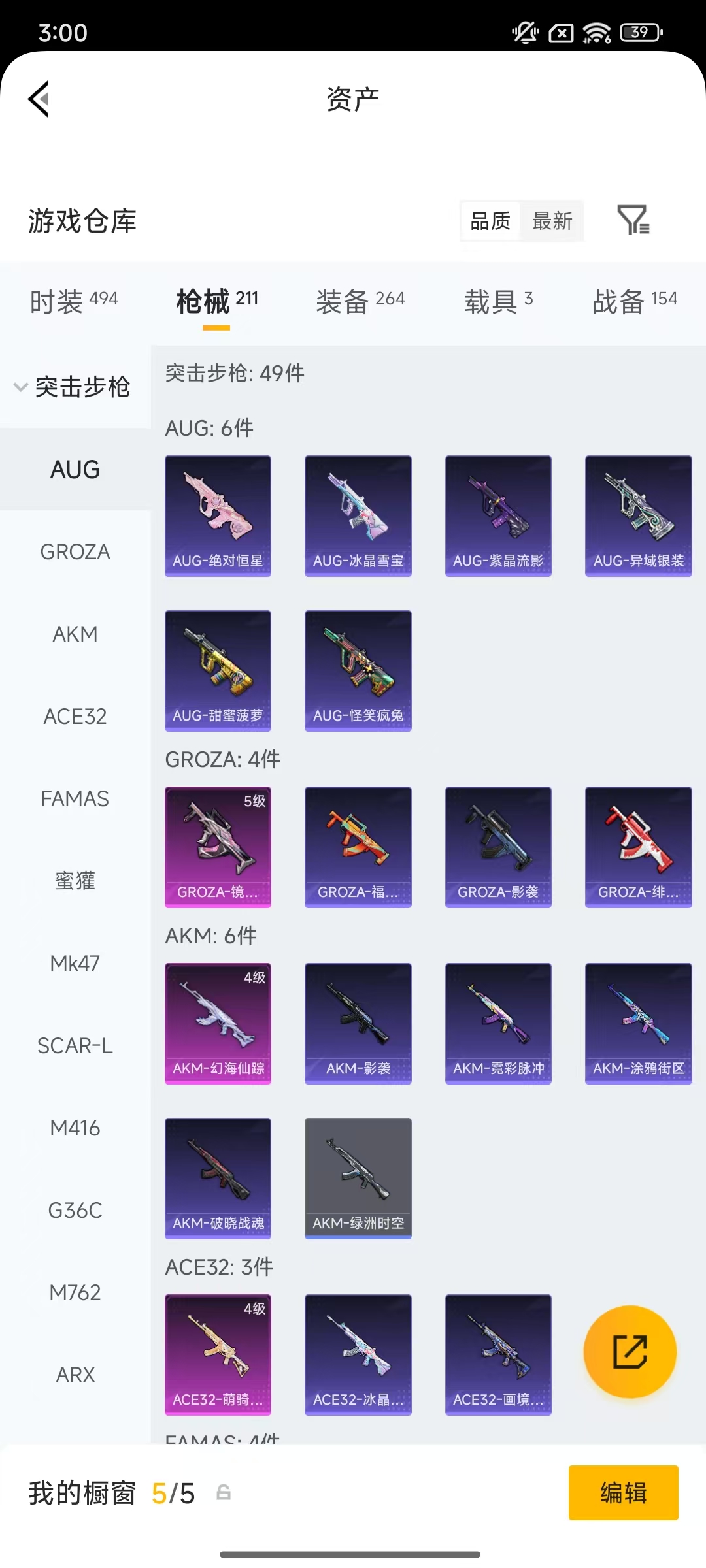Select the ACE32-萌骑 4级 skin
Image resolution: width=706 pixels, height=1568 pixels.
(x=218, y=1355)
